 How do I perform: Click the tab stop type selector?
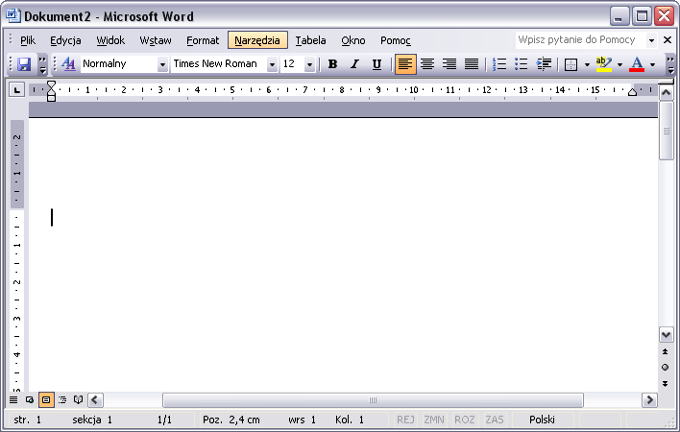(16, 90)
